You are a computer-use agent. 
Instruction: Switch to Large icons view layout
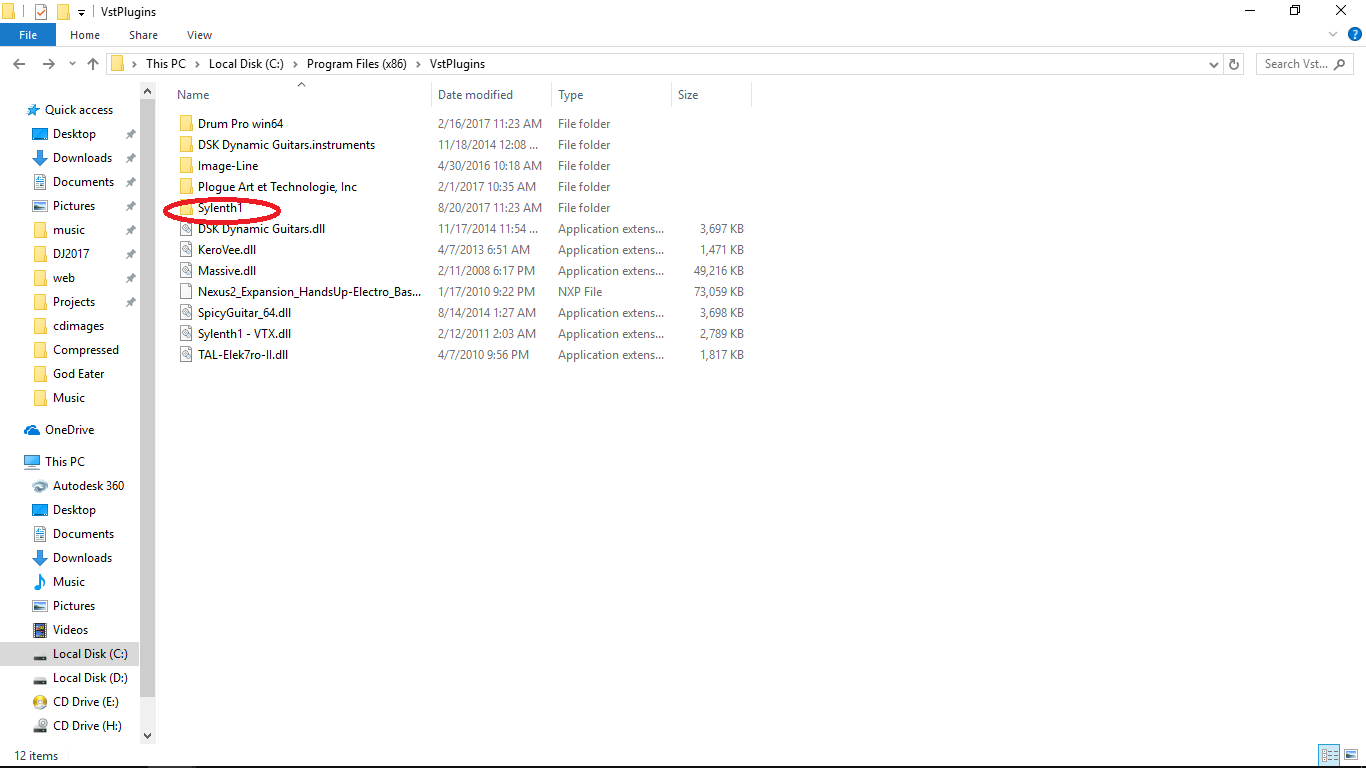[1350, 756]
